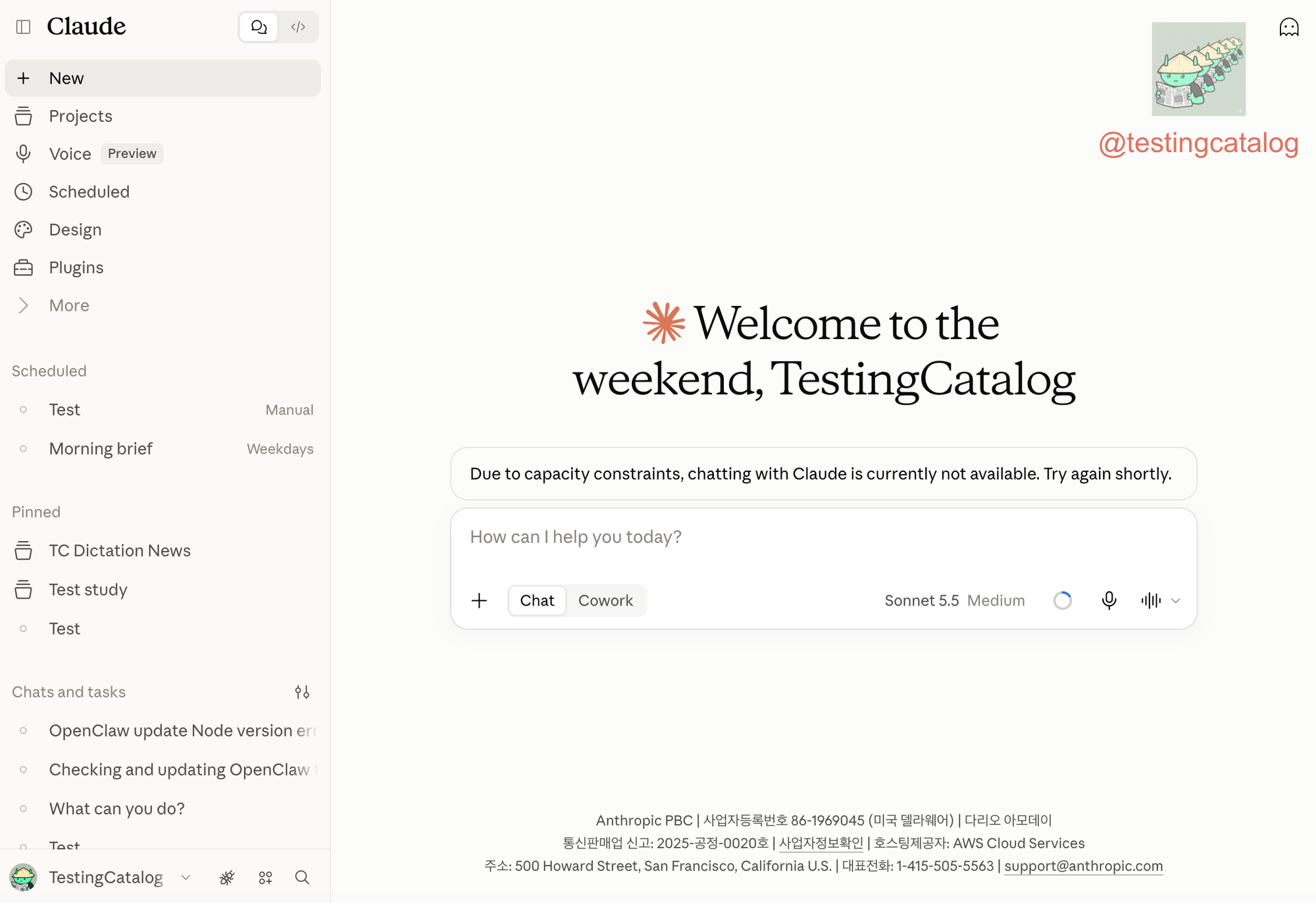Open What can you do? chat
Screen dimensions: 1316x903
(163, 808)
